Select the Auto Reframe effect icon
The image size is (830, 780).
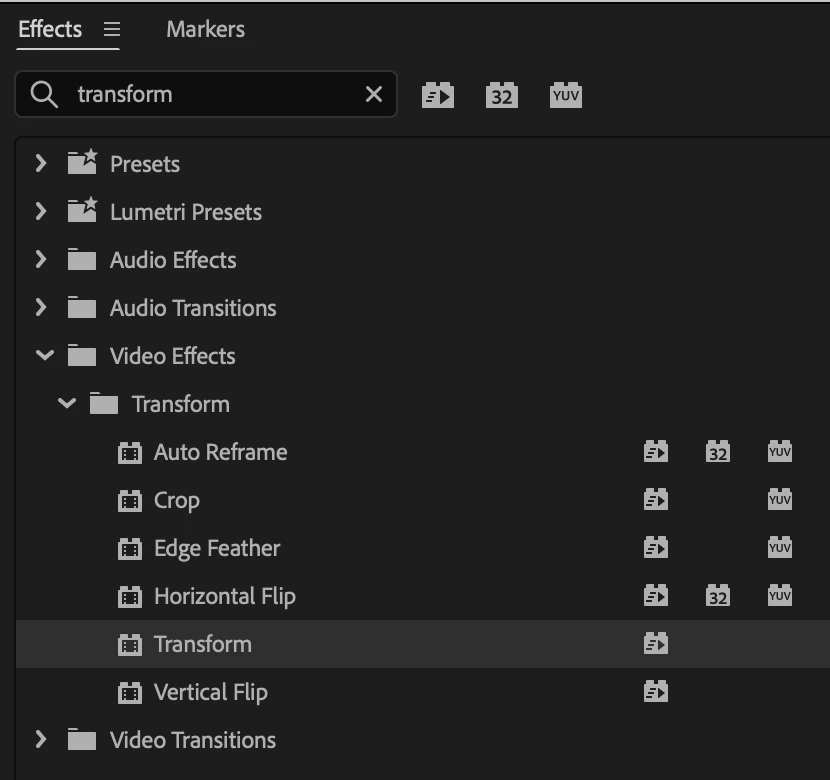tap(130, 452)
